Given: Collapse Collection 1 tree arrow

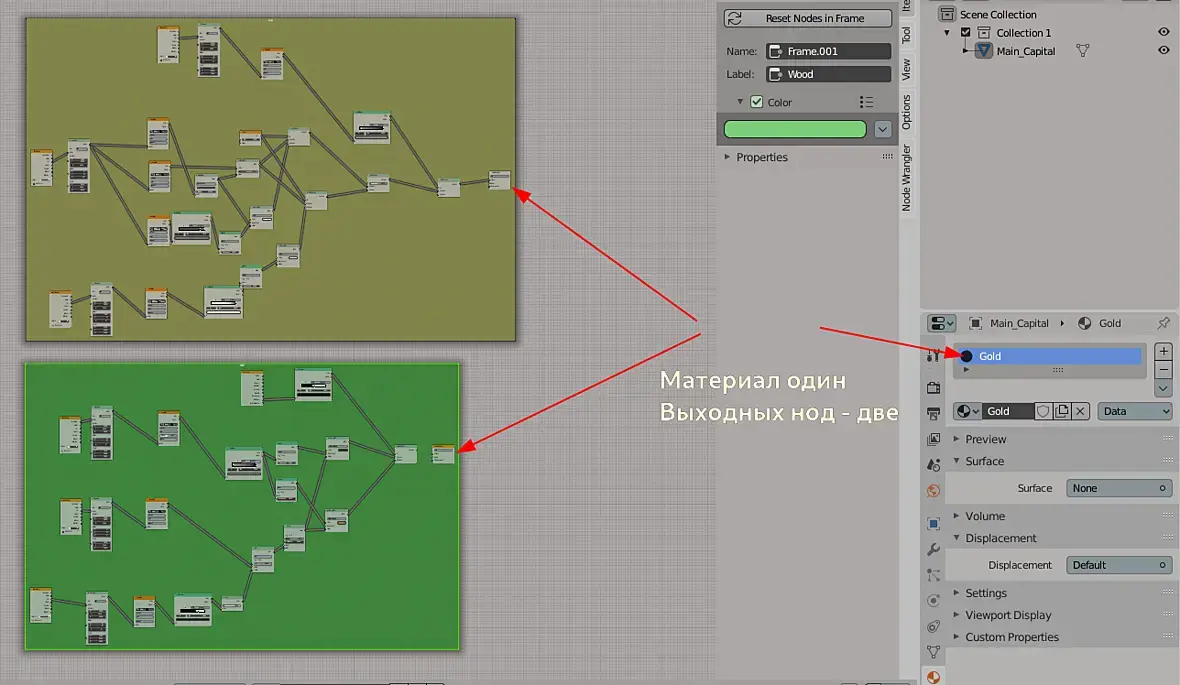Looking at the screenshot, I should click(947, 32).
